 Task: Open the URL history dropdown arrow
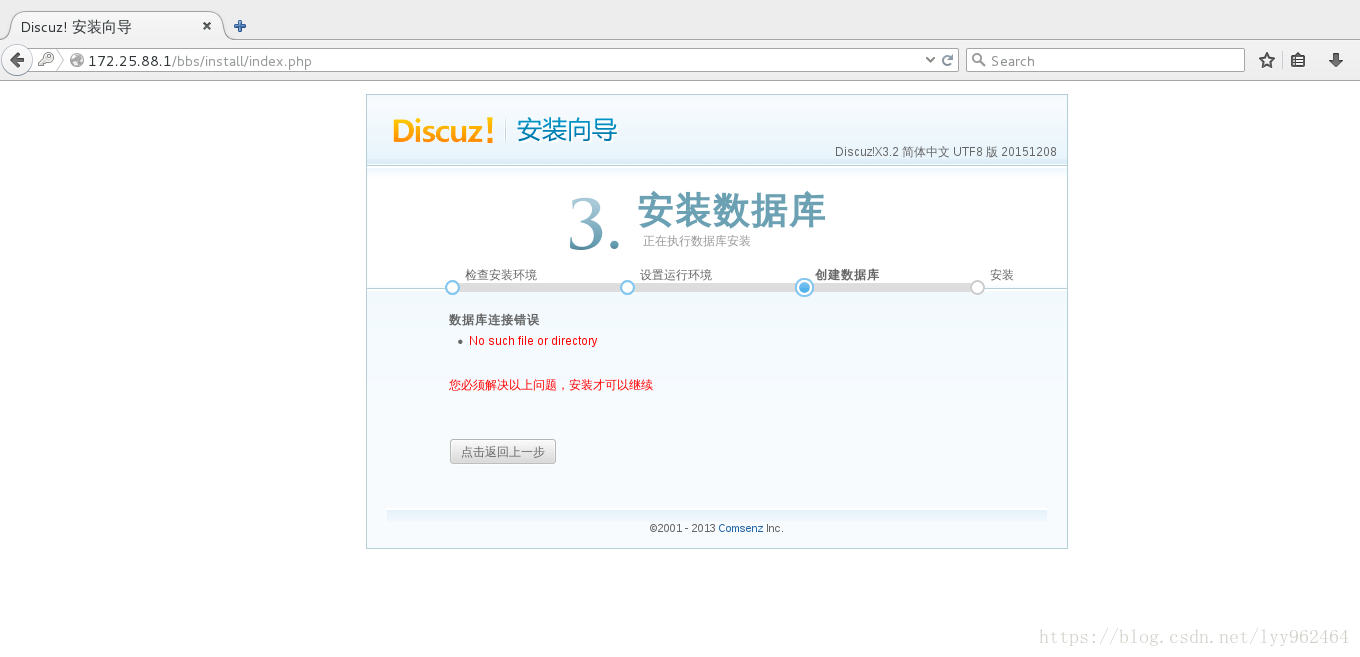pyautogui.click(x=931, y=60)
